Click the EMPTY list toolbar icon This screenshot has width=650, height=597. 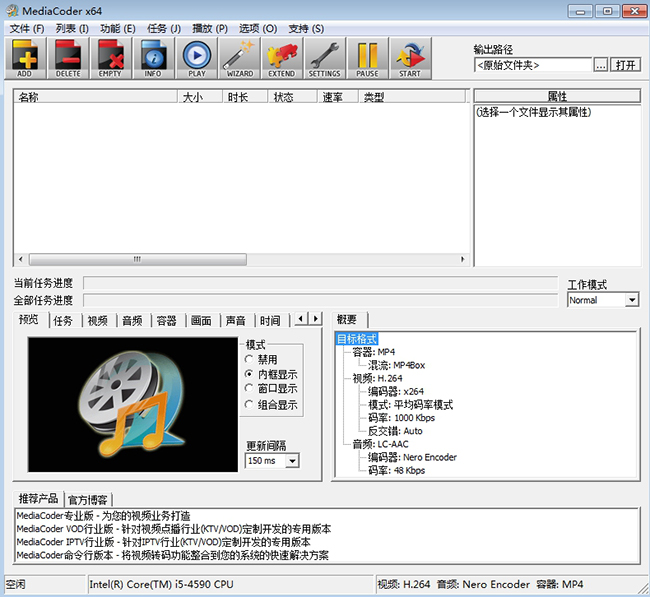point(111,58)
